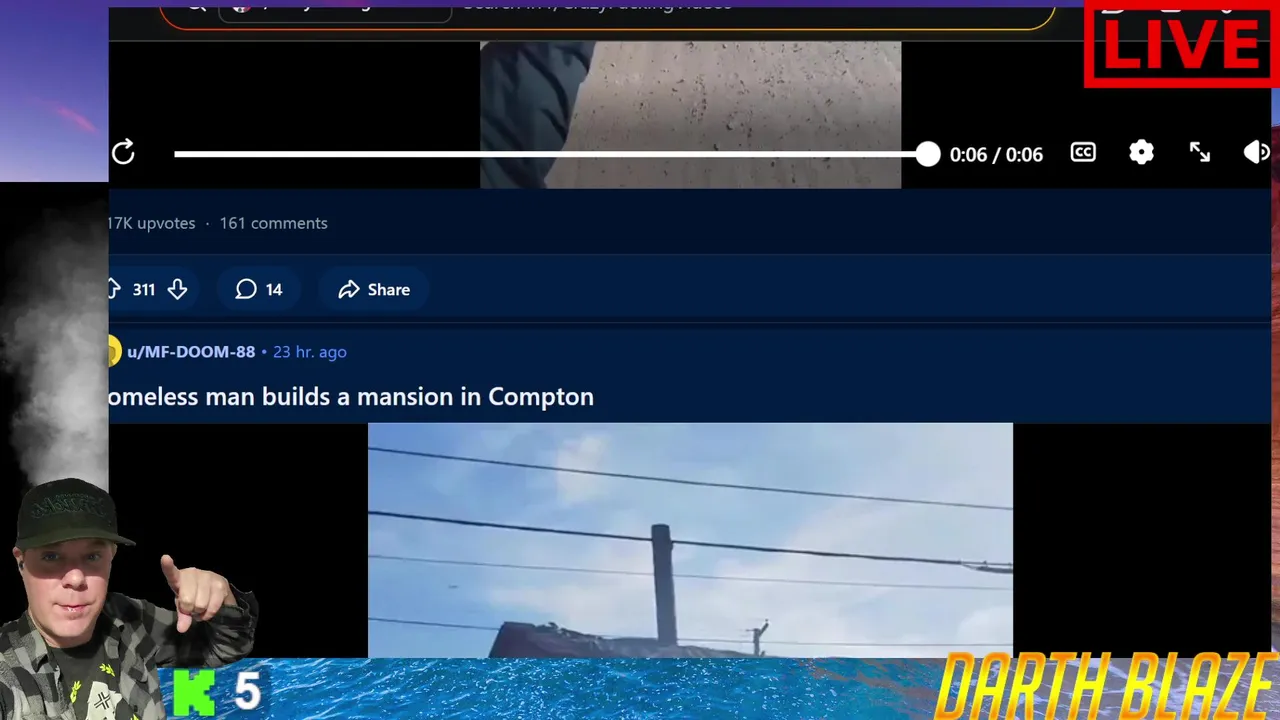Click the '17K upvotes' text
Screen dimensions: 1280x720
(x=152, y=223)
